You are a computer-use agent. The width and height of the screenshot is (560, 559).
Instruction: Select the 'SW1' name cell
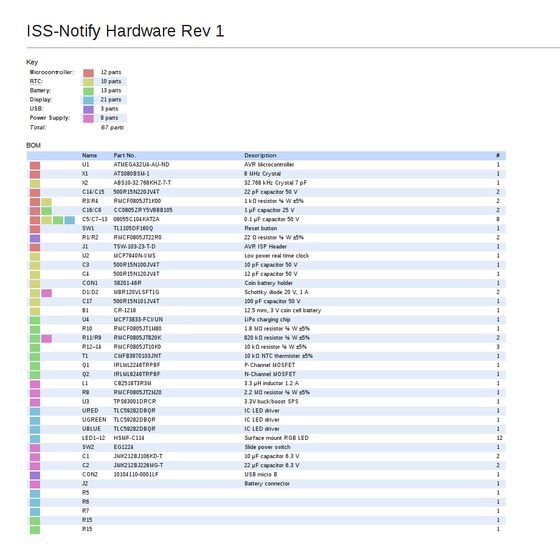click(x=88, y=228)
